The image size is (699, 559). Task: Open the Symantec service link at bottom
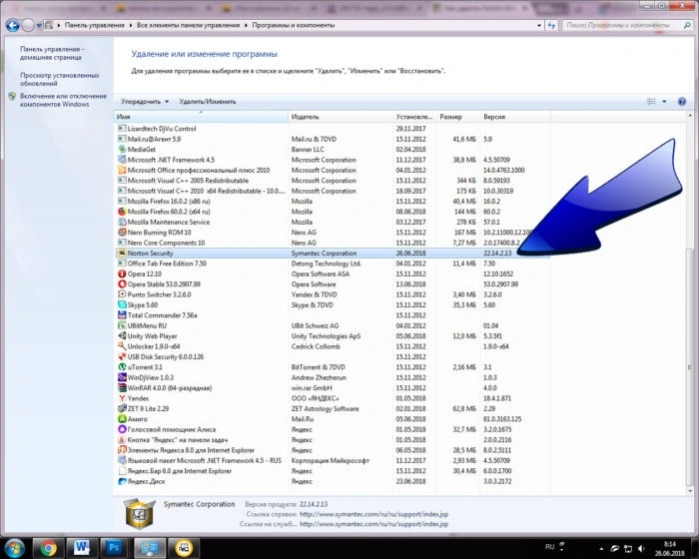374,524
